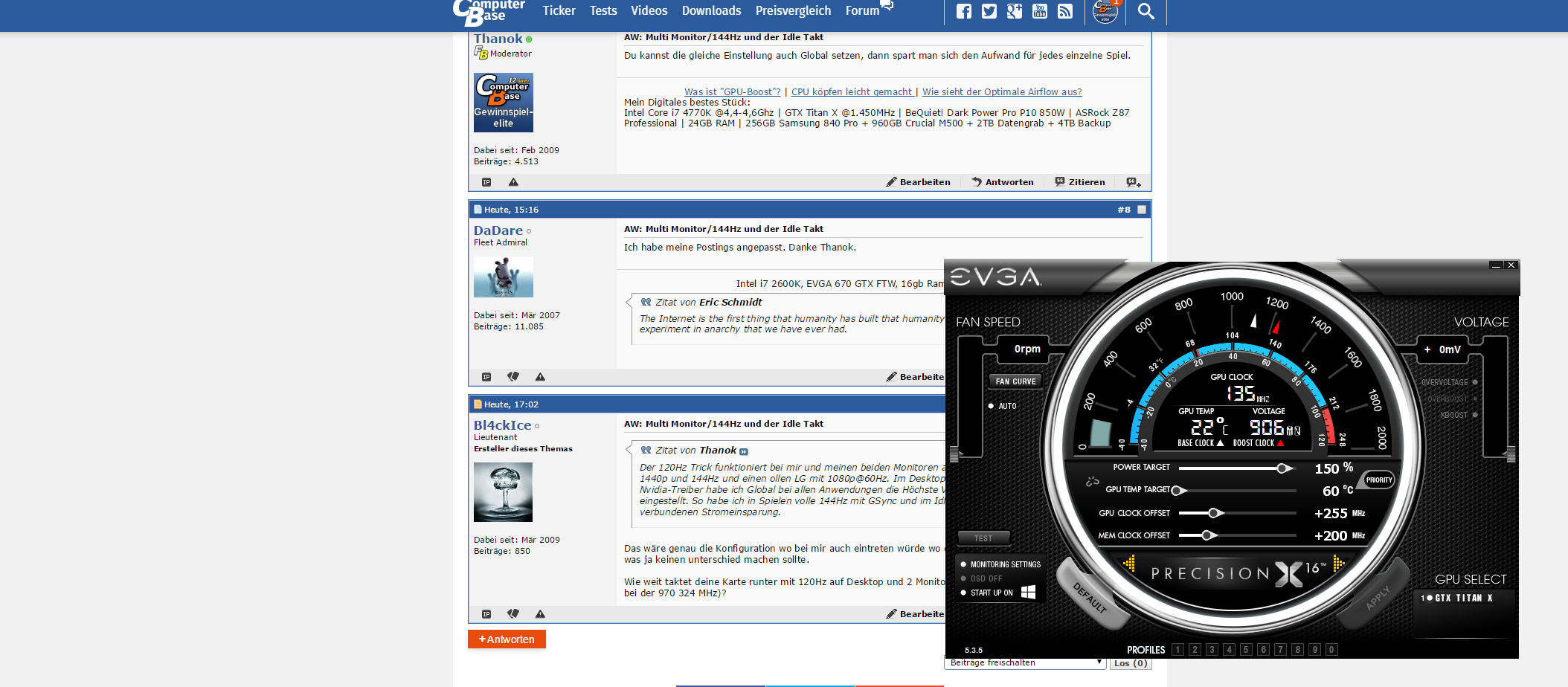This screenshot has height=687, width=1568.
Task: Open Preisvergleich in the navigation bar
Action: point(793,10)
